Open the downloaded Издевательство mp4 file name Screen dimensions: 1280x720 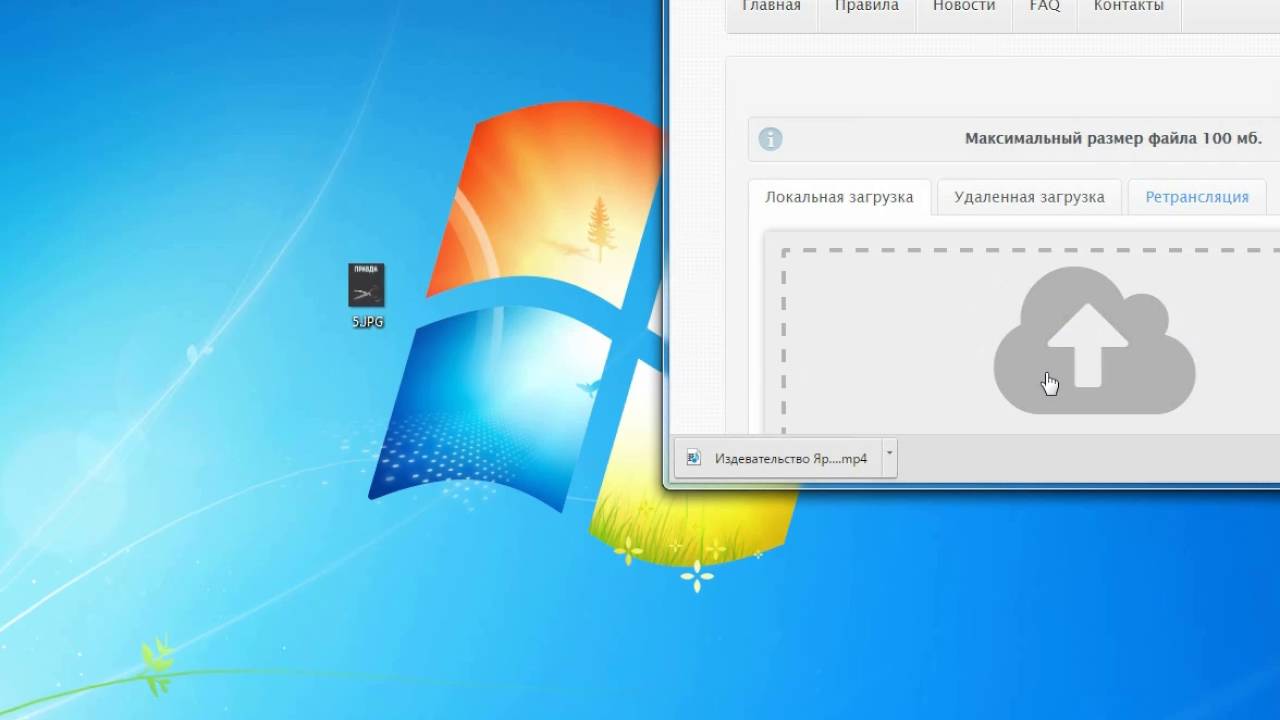click(x=790, y=459)
